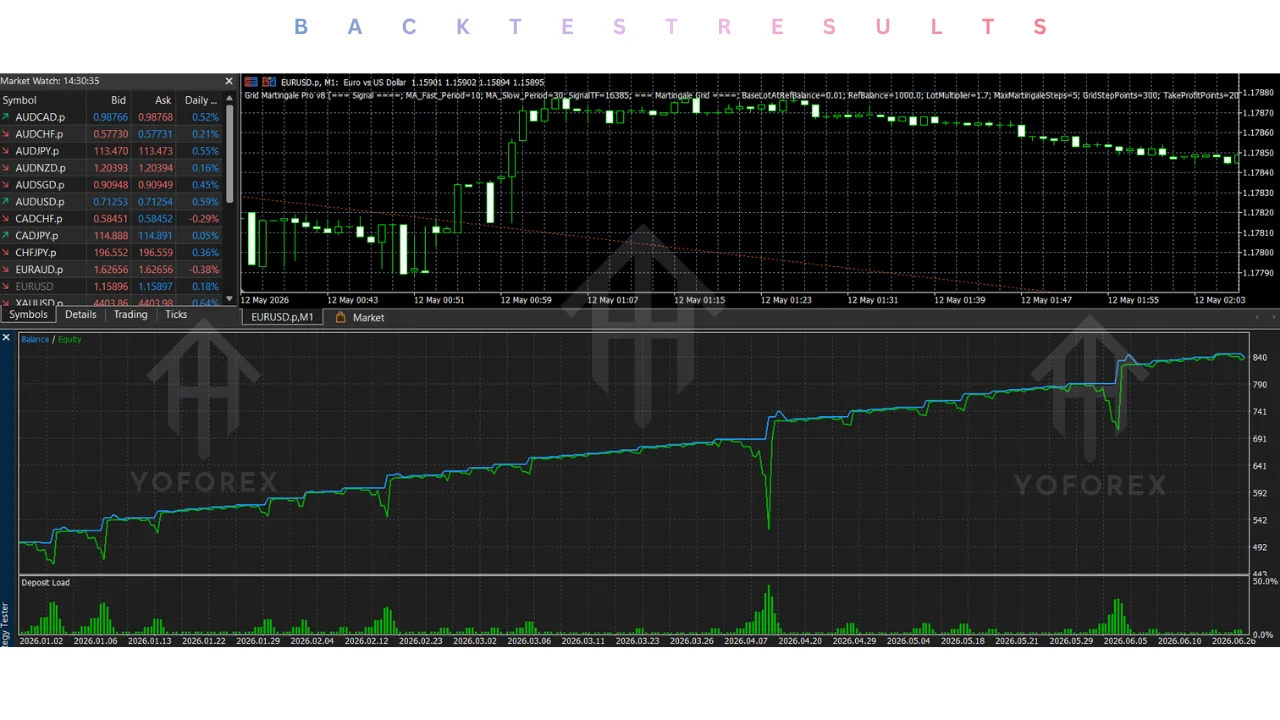Screen dimensions: 1280x720
Task: Click the shopping bag icon on the Market tab
Action: [x=341, y=317]
